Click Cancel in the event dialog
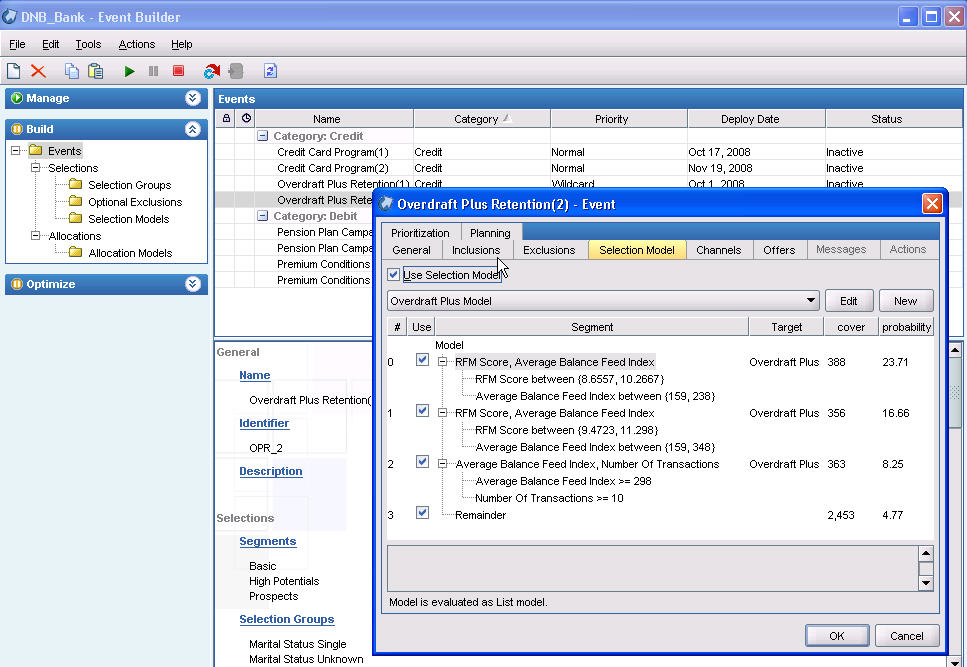 click(907, 636)
